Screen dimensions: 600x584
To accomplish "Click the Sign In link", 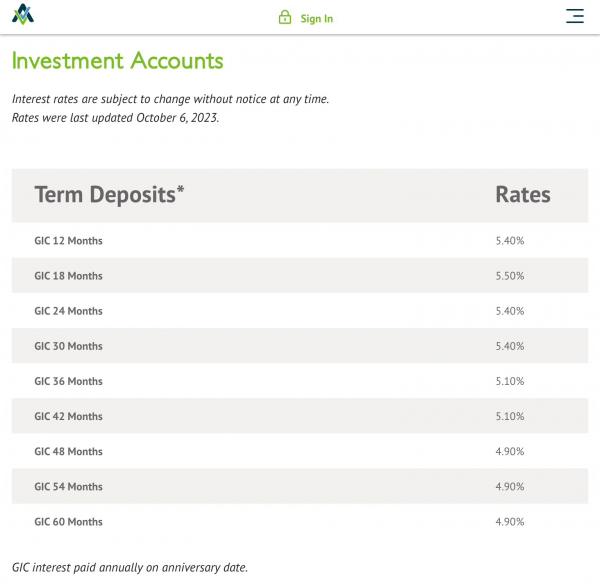I will (316, 18).
